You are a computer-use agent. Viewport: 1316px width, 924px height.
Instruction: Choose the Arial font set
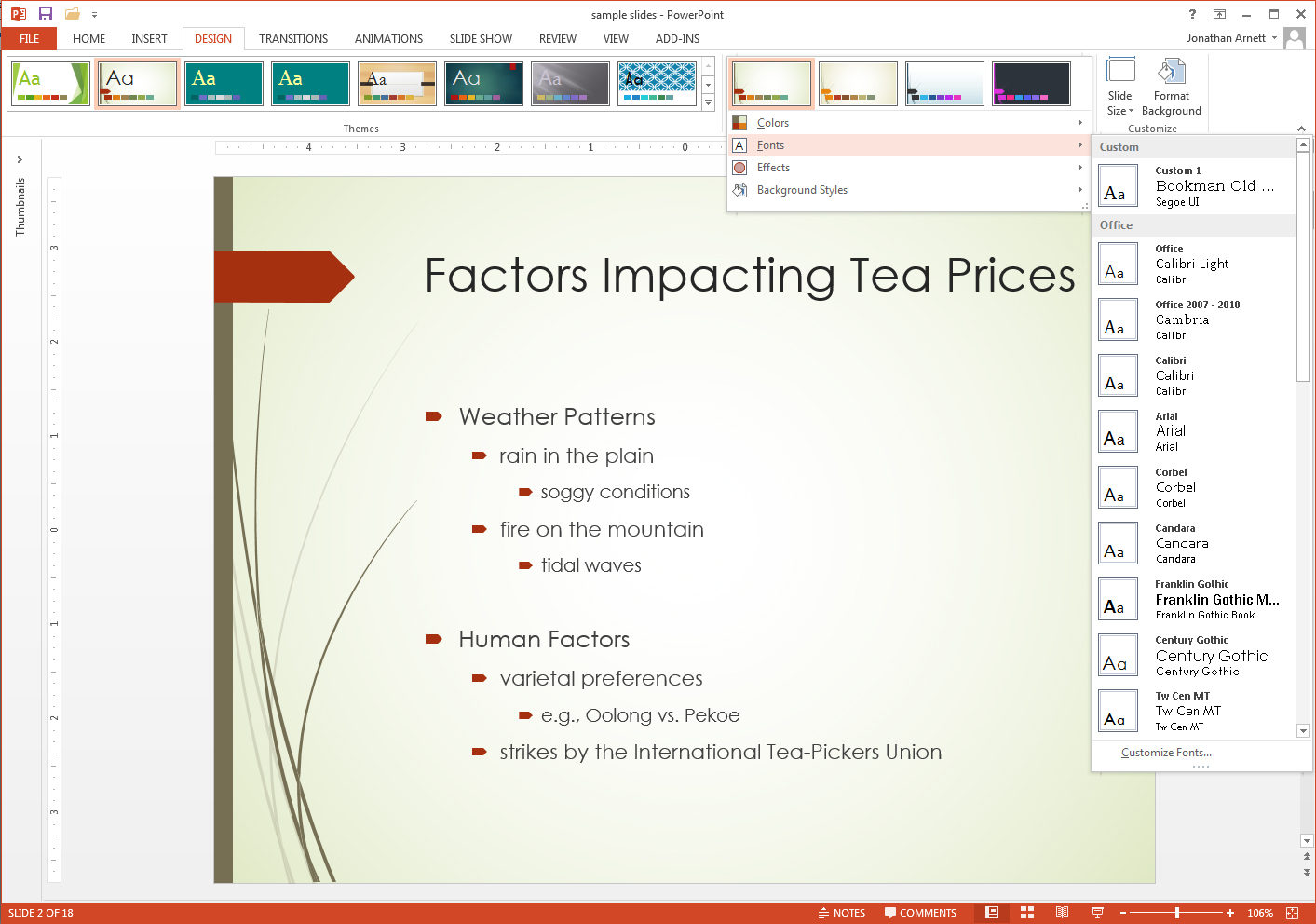pos(1194,431)
